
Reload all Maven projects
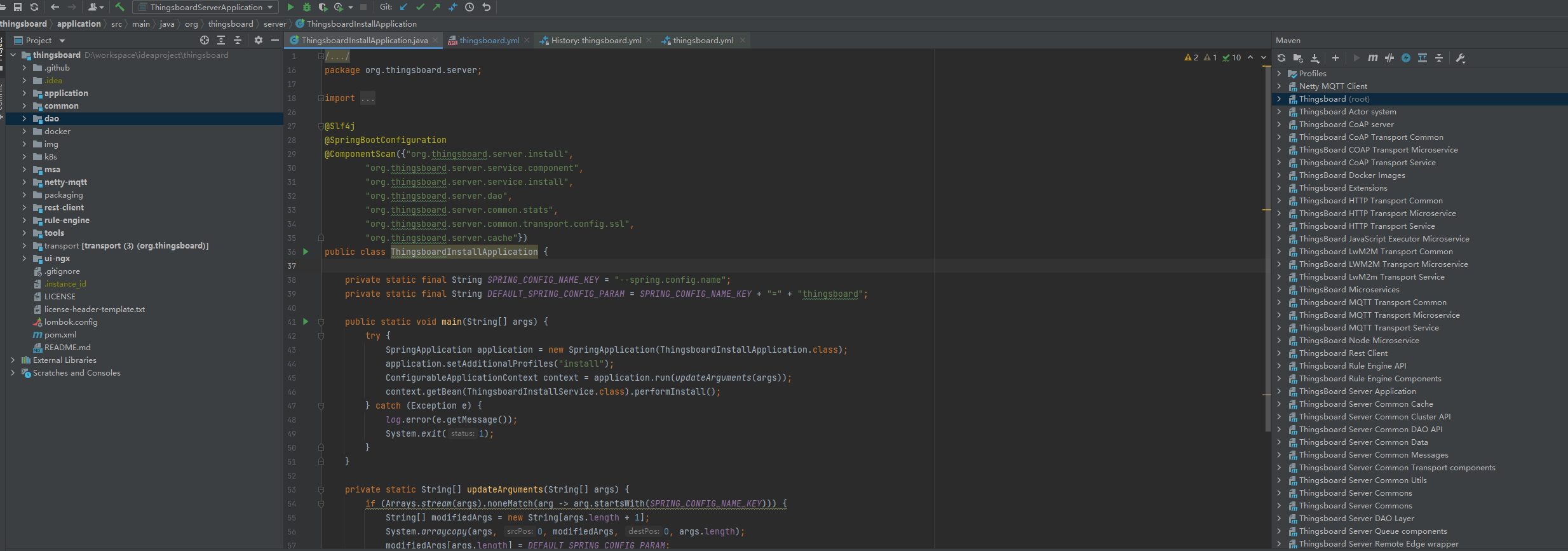point(1281,58)
